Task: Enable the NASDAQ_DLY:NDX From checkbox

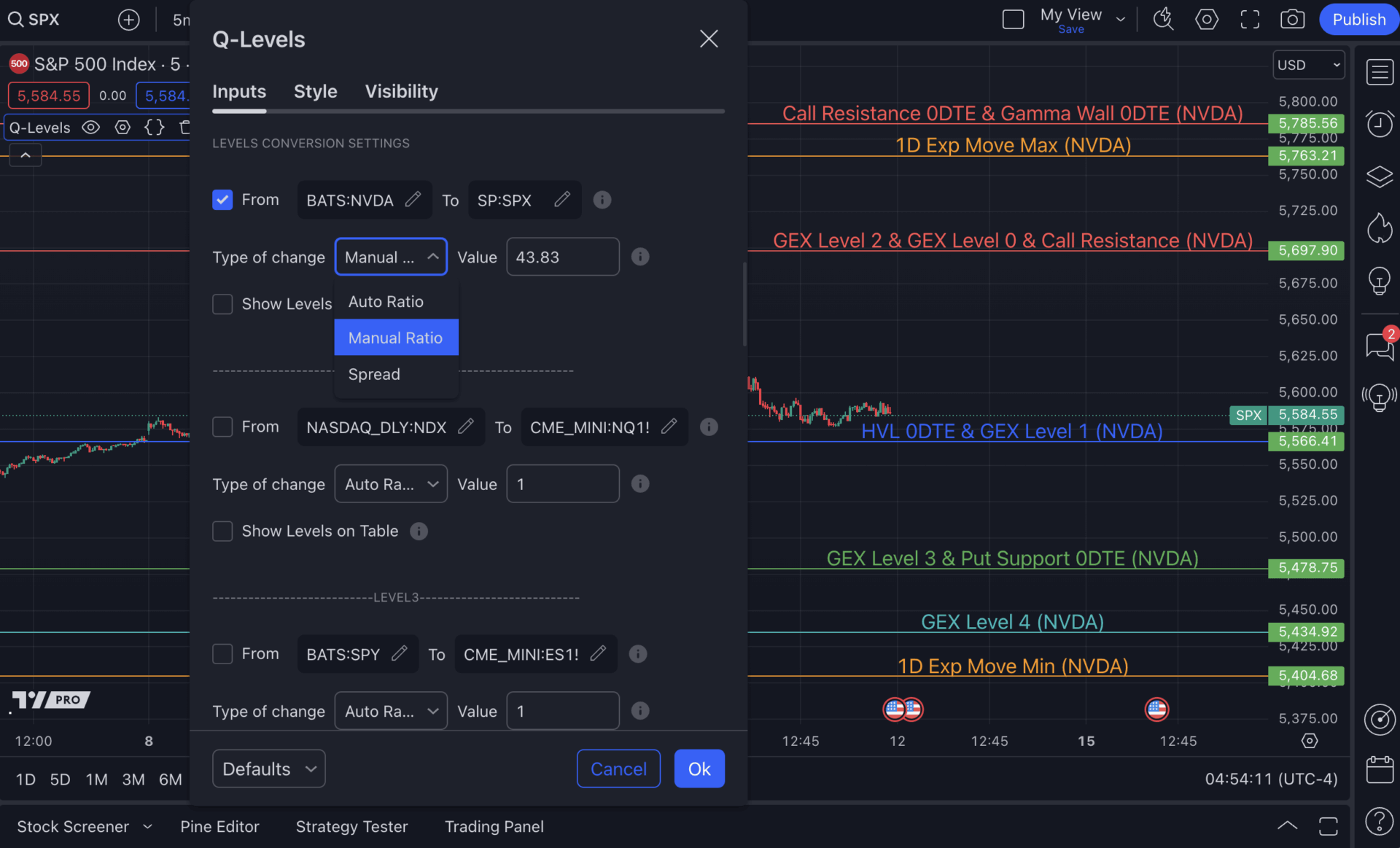Action: (222, 427)
